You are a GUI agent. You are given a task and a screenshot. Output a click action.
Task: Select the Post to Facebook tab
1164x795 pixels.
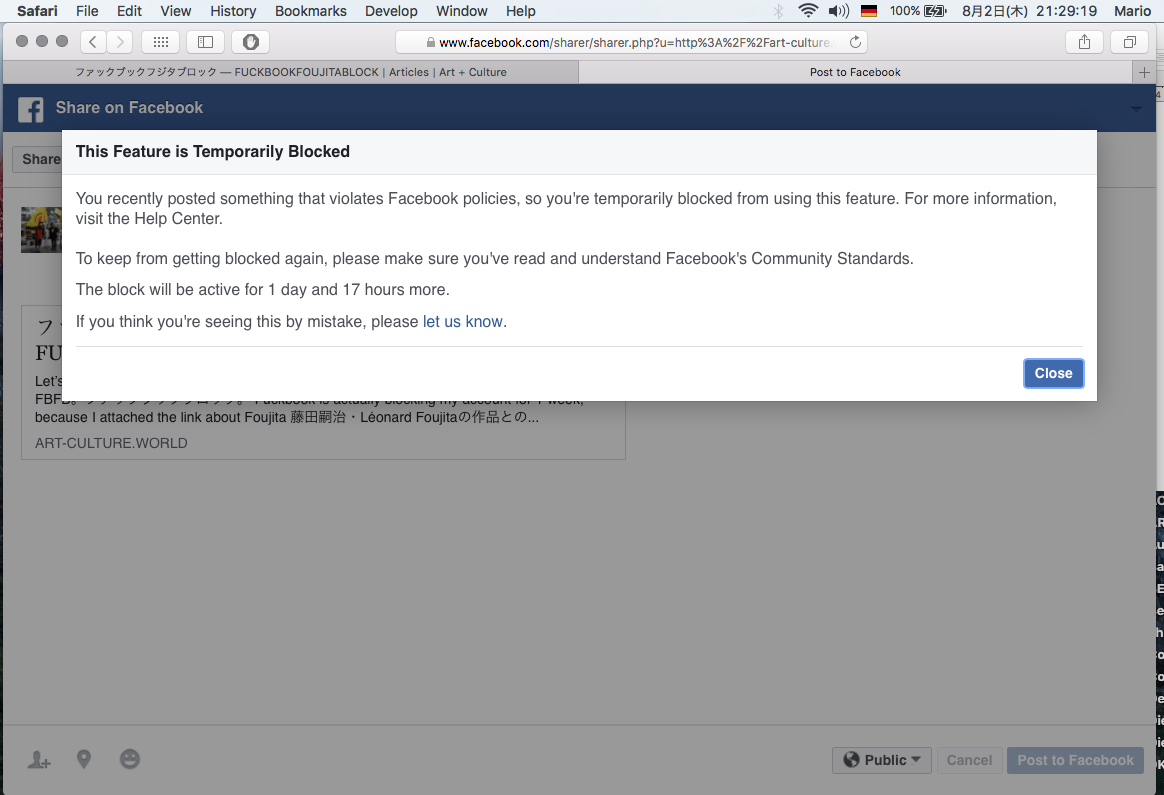(x=855, y=72)
